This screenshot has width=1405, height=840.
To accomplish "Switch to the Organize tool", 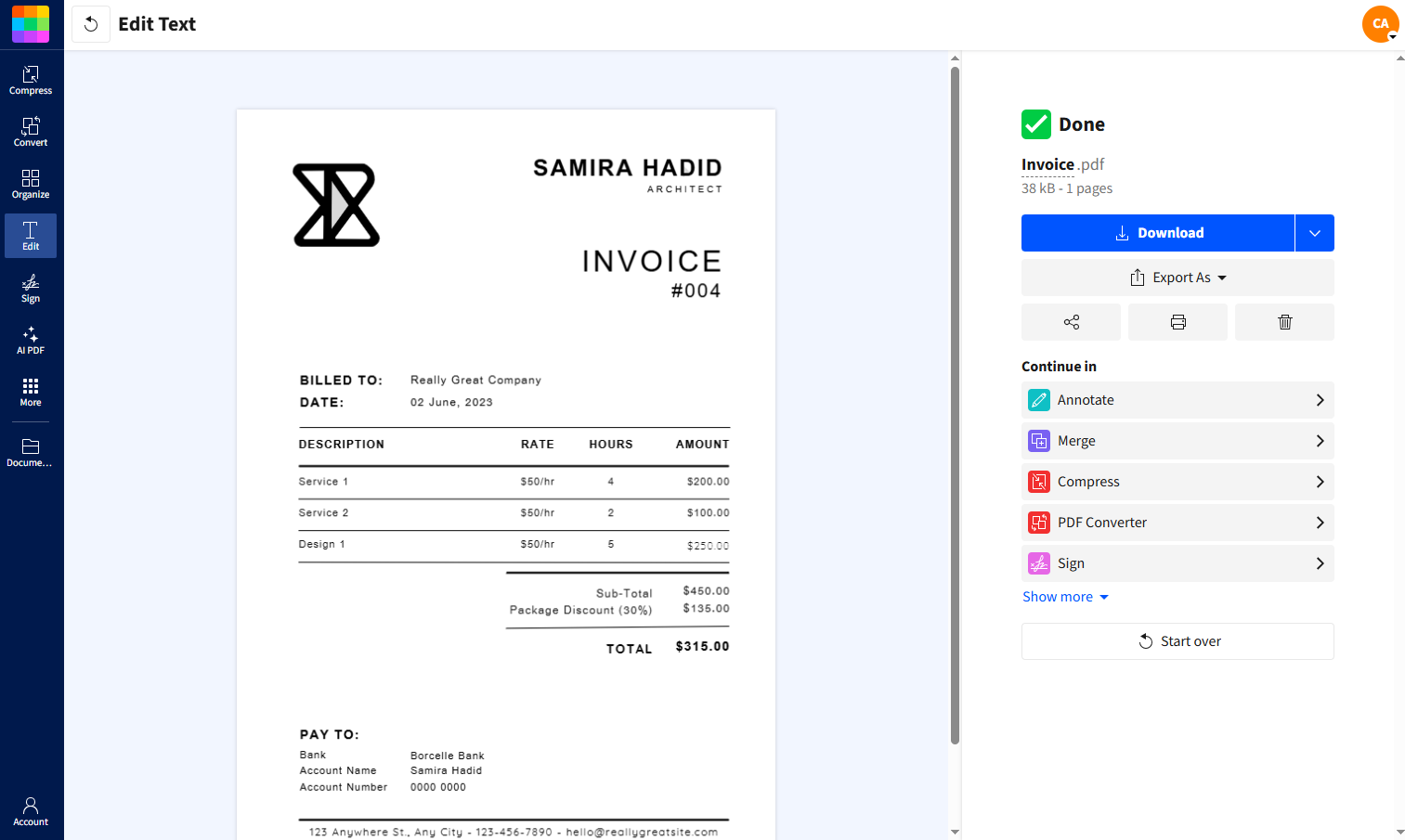I will pyautogui.click(x=31, y=182).
